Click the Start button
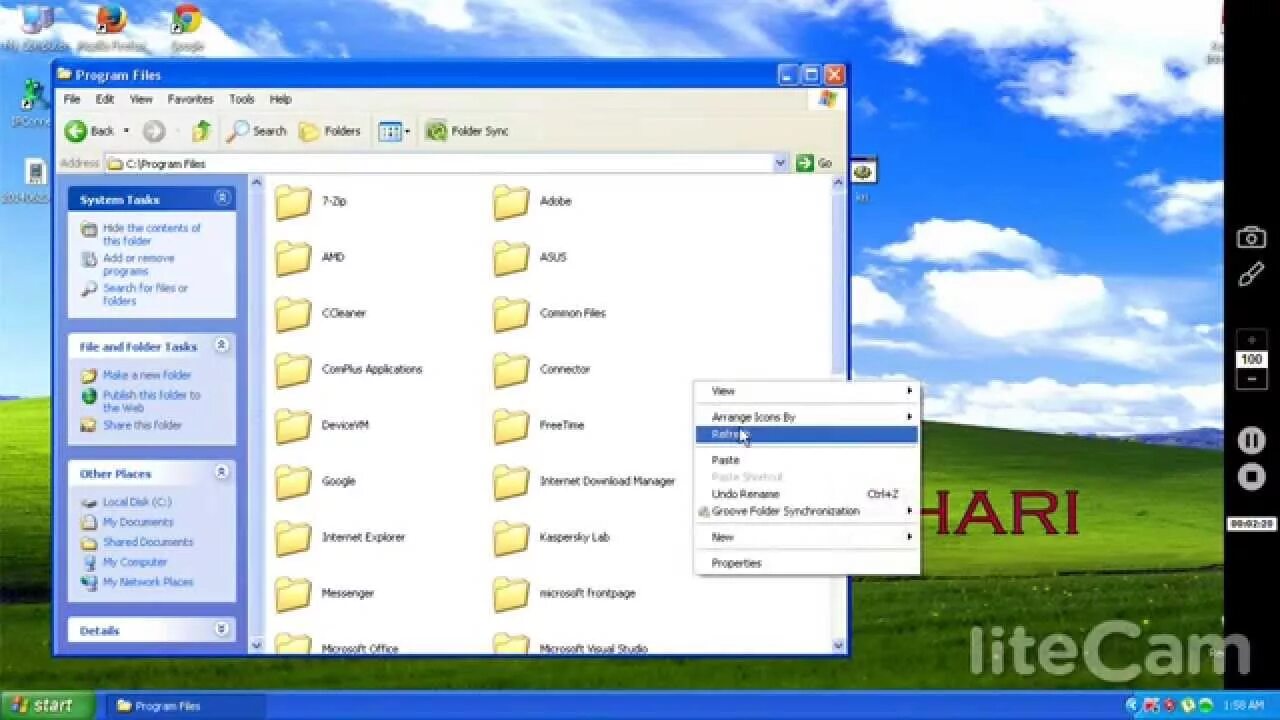The image size is (1280, 720). 46,705
